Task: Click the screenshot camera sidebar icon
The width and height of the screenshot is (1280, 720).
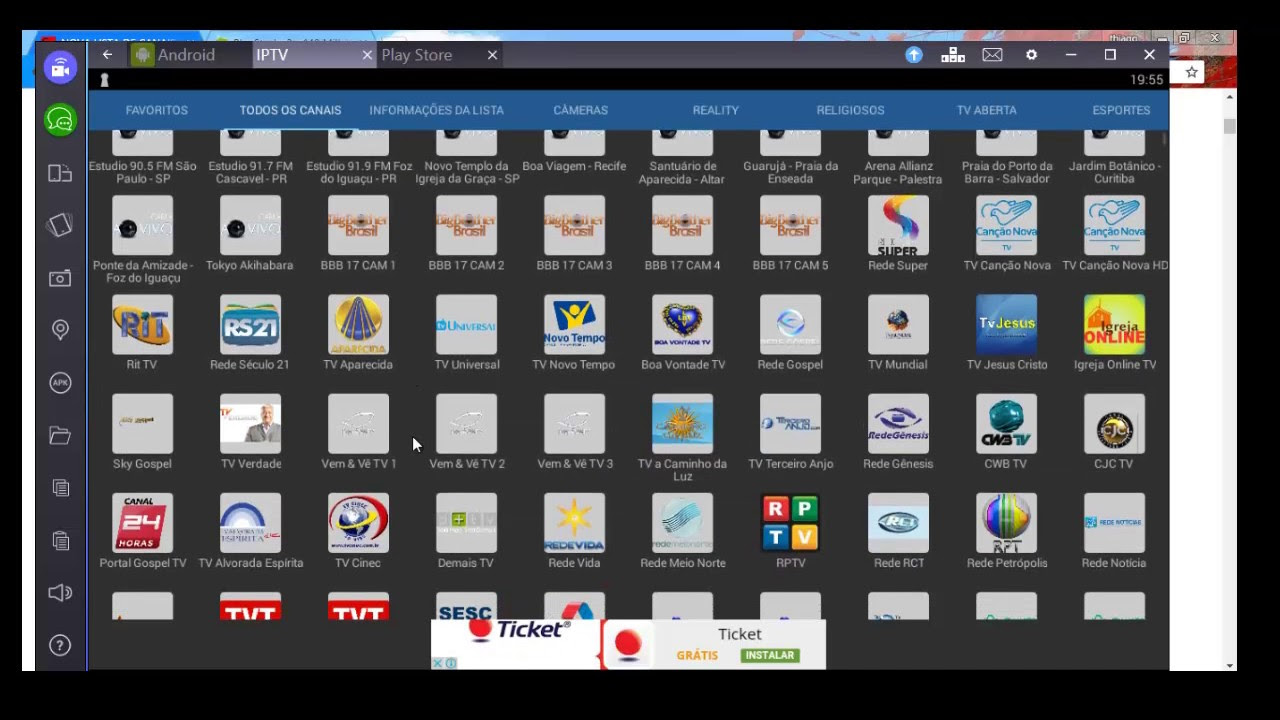Action: click(x=60, y=278)
